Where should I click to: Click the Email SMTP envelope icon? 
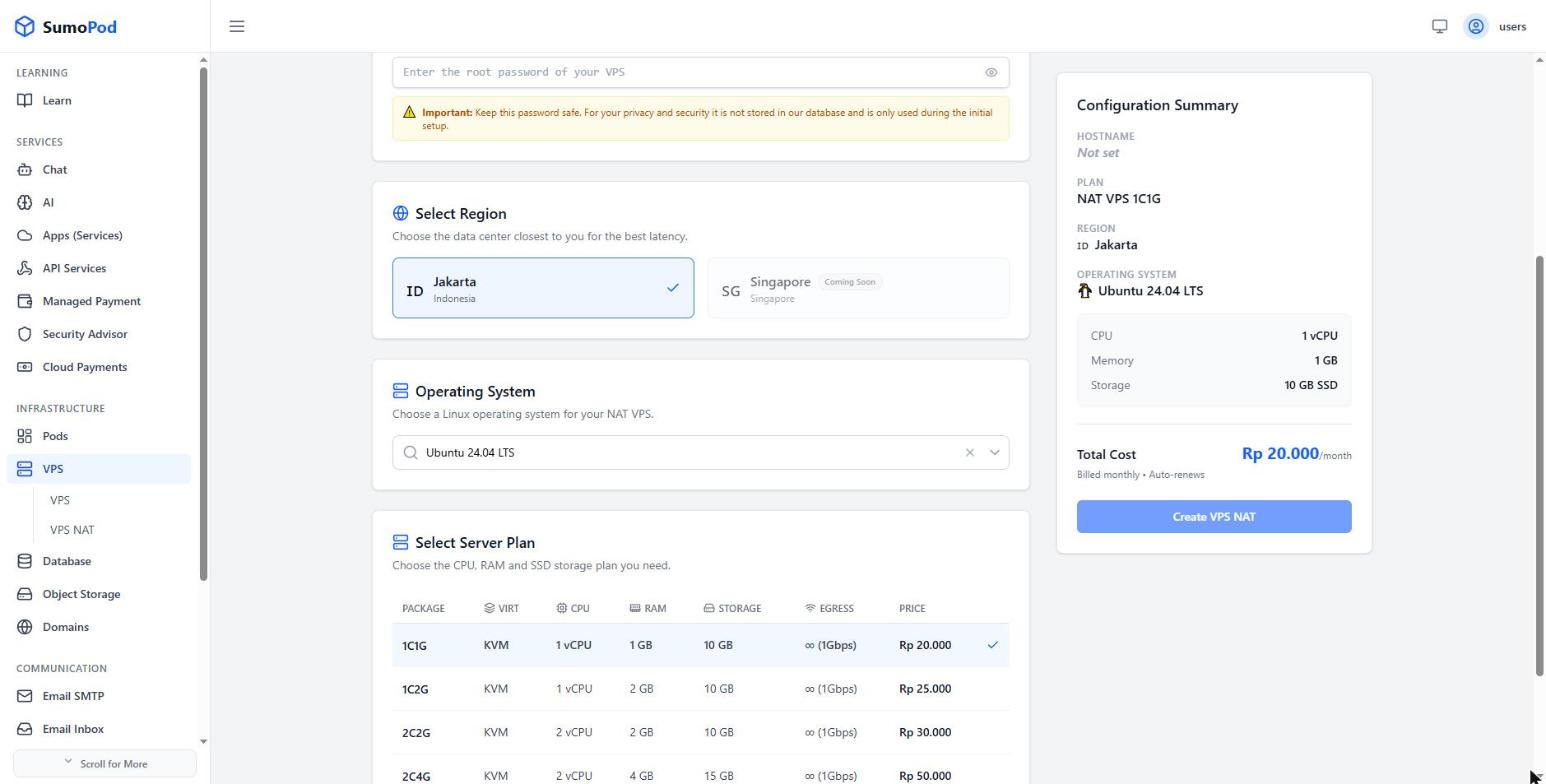[25, 696]
